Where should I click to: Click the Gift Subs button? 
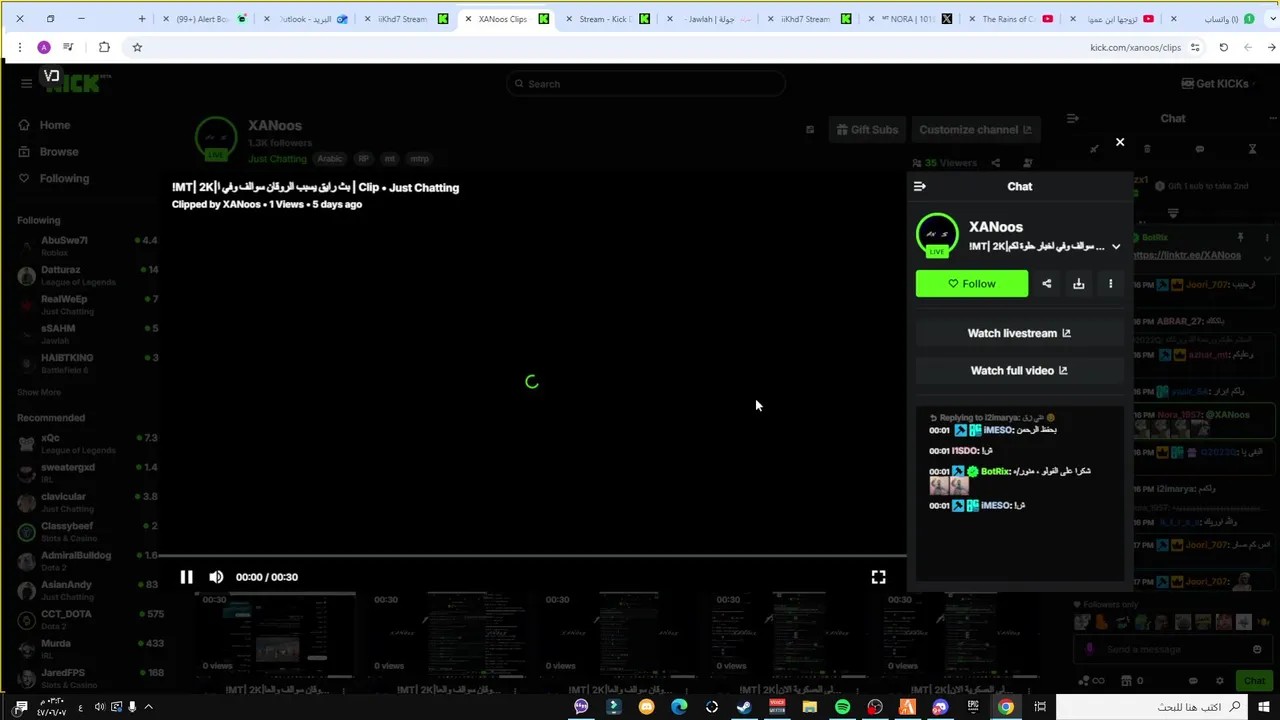[x=866, y=130]
